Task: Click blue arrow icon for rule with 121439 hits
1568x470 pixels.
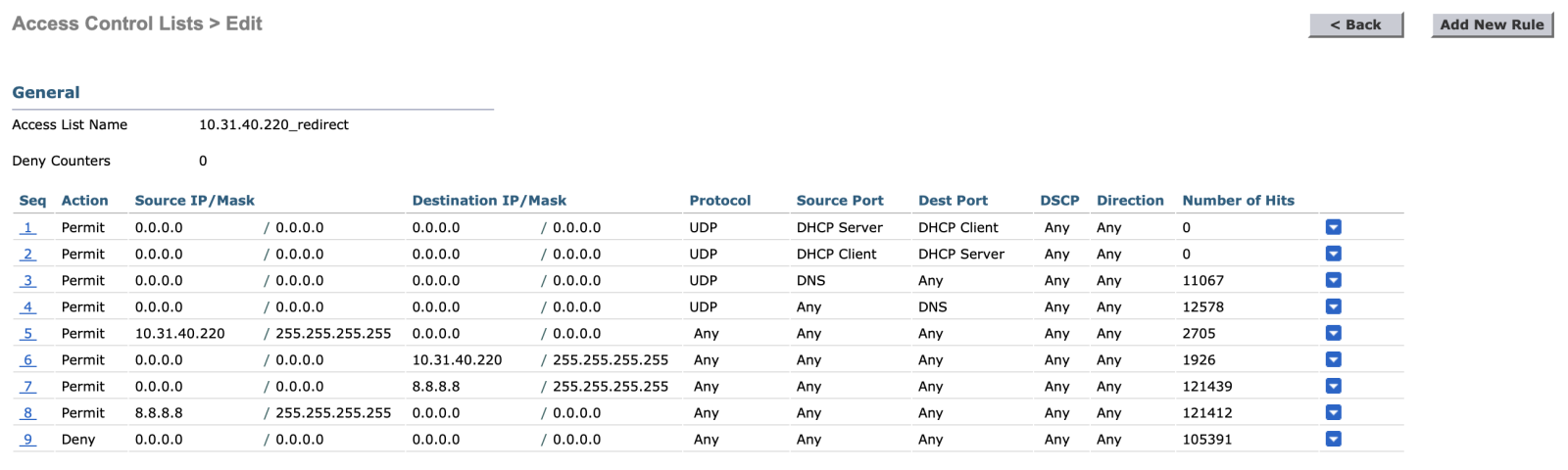Action: pos(1333,386)
